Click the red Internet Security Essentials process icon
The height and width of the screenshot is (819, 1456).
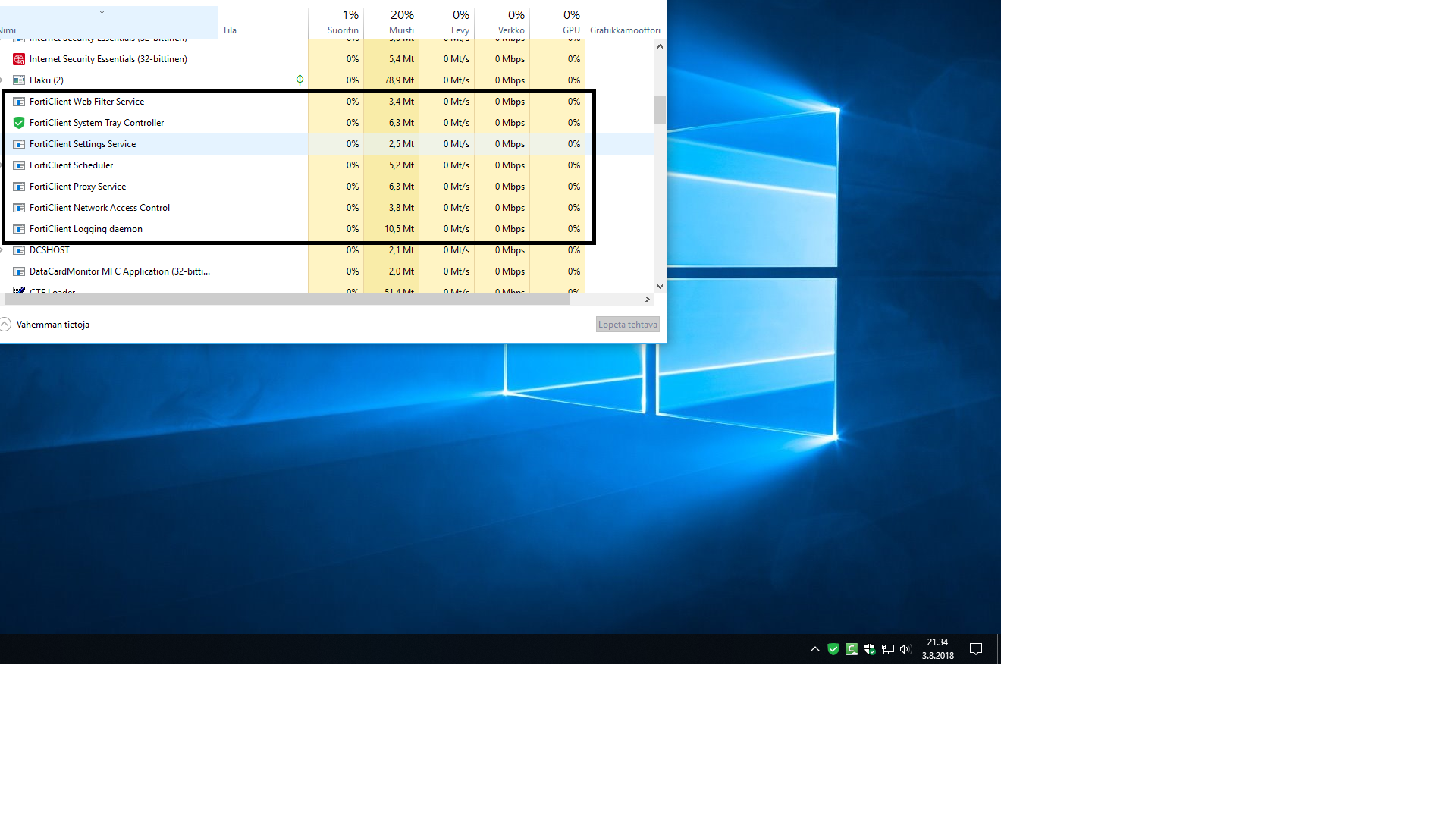[x=19, y=59]
